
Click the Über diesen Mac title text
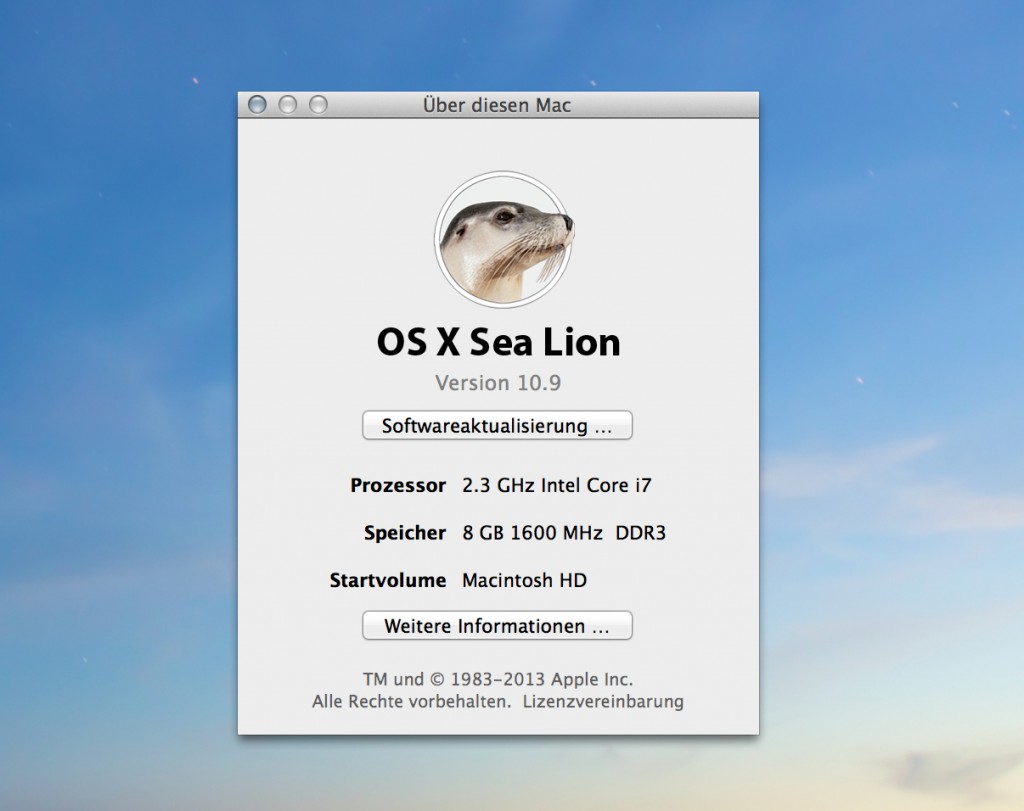point(497,105)
